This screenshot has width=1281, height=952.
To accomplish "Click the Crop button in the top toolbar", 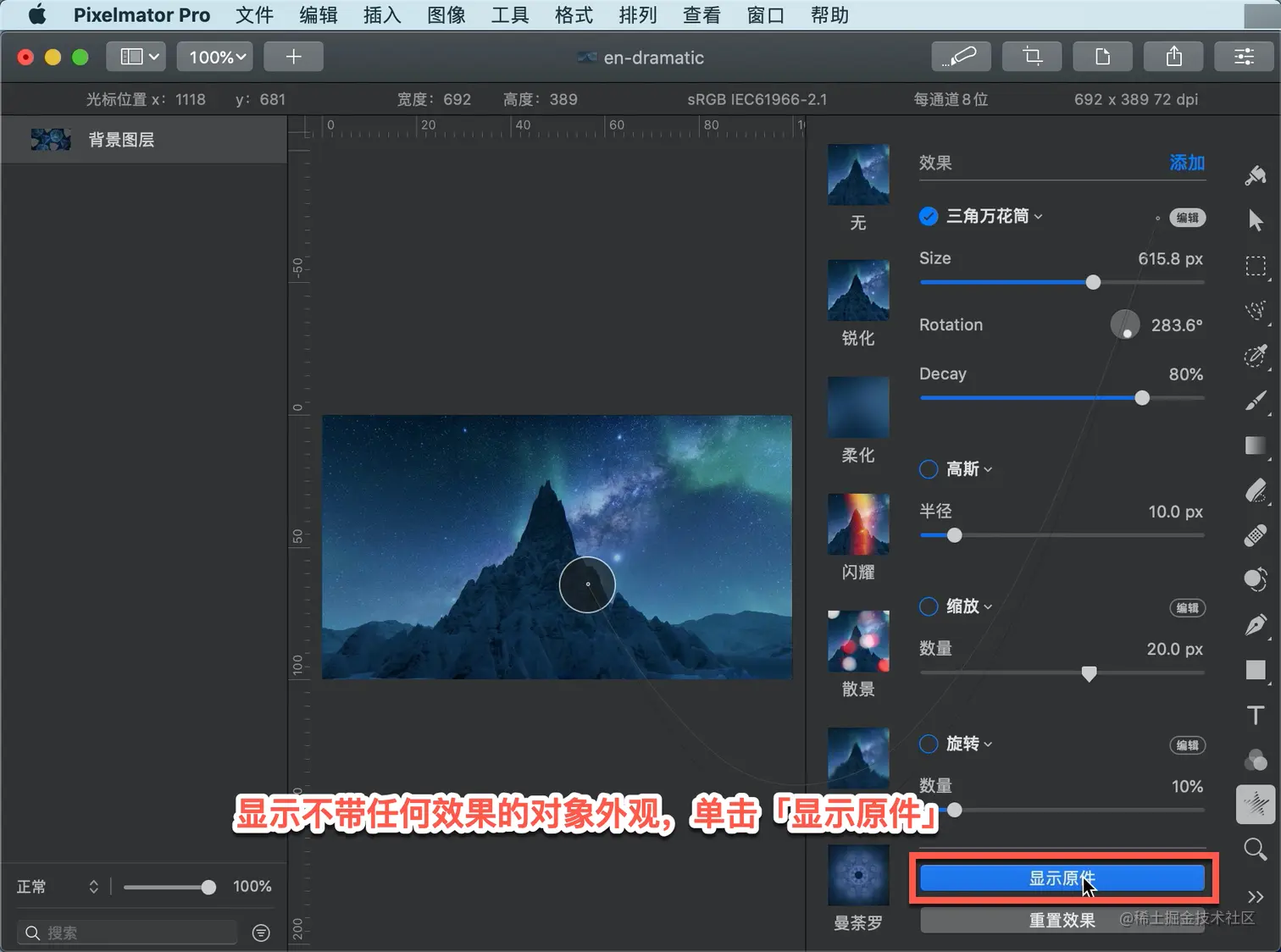I will (1031, 57).
